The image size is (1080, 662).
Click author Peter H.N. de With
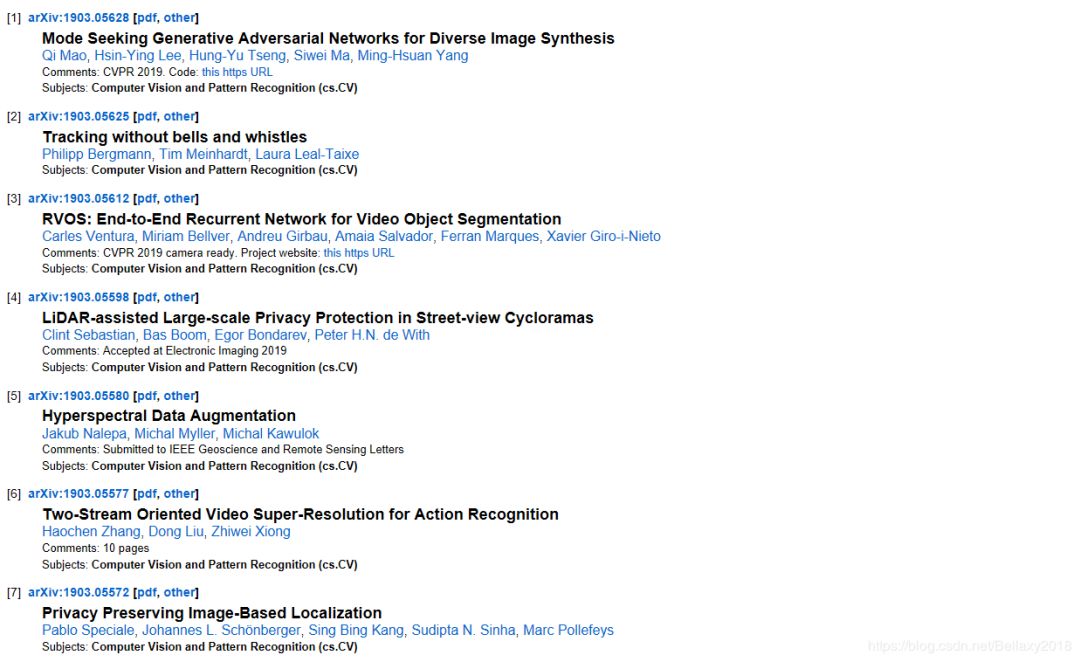[372, 335]
